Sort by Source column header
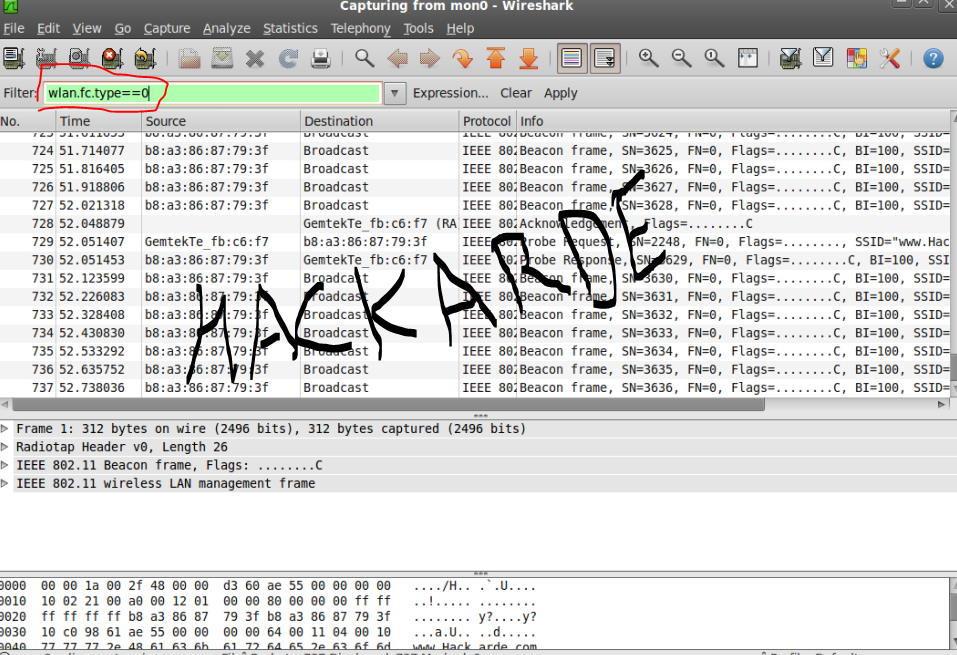The image size is (957, 655). point(220,121)
